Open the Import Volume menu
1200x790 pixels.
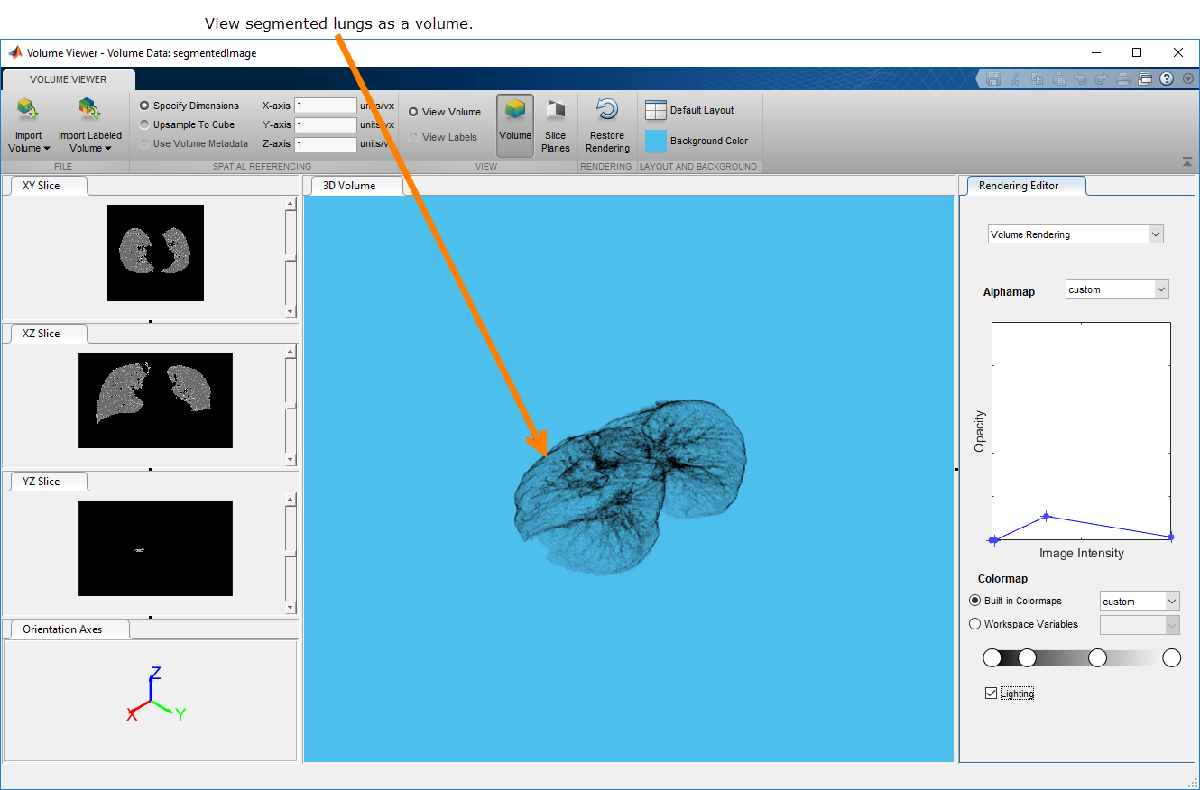tap(28, 141)
